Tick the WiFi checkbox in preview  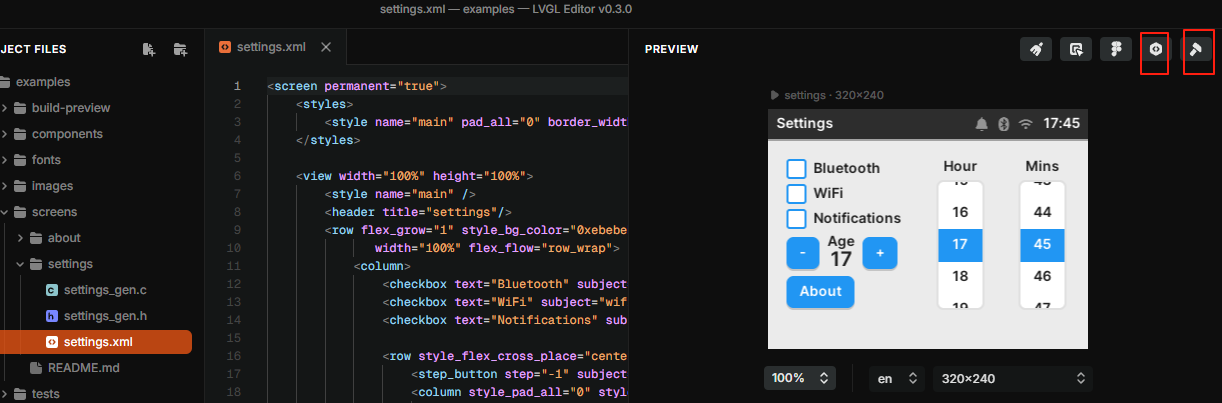pos(796,193)
